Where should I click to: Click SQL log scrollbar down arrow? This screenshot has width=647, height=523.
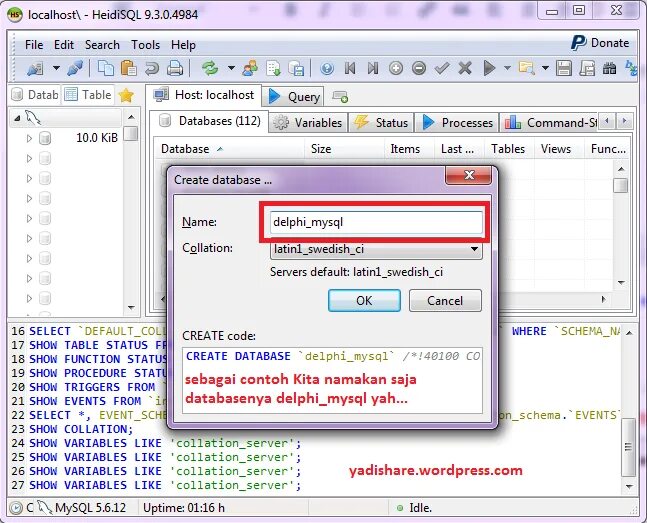tap(629, 487)
